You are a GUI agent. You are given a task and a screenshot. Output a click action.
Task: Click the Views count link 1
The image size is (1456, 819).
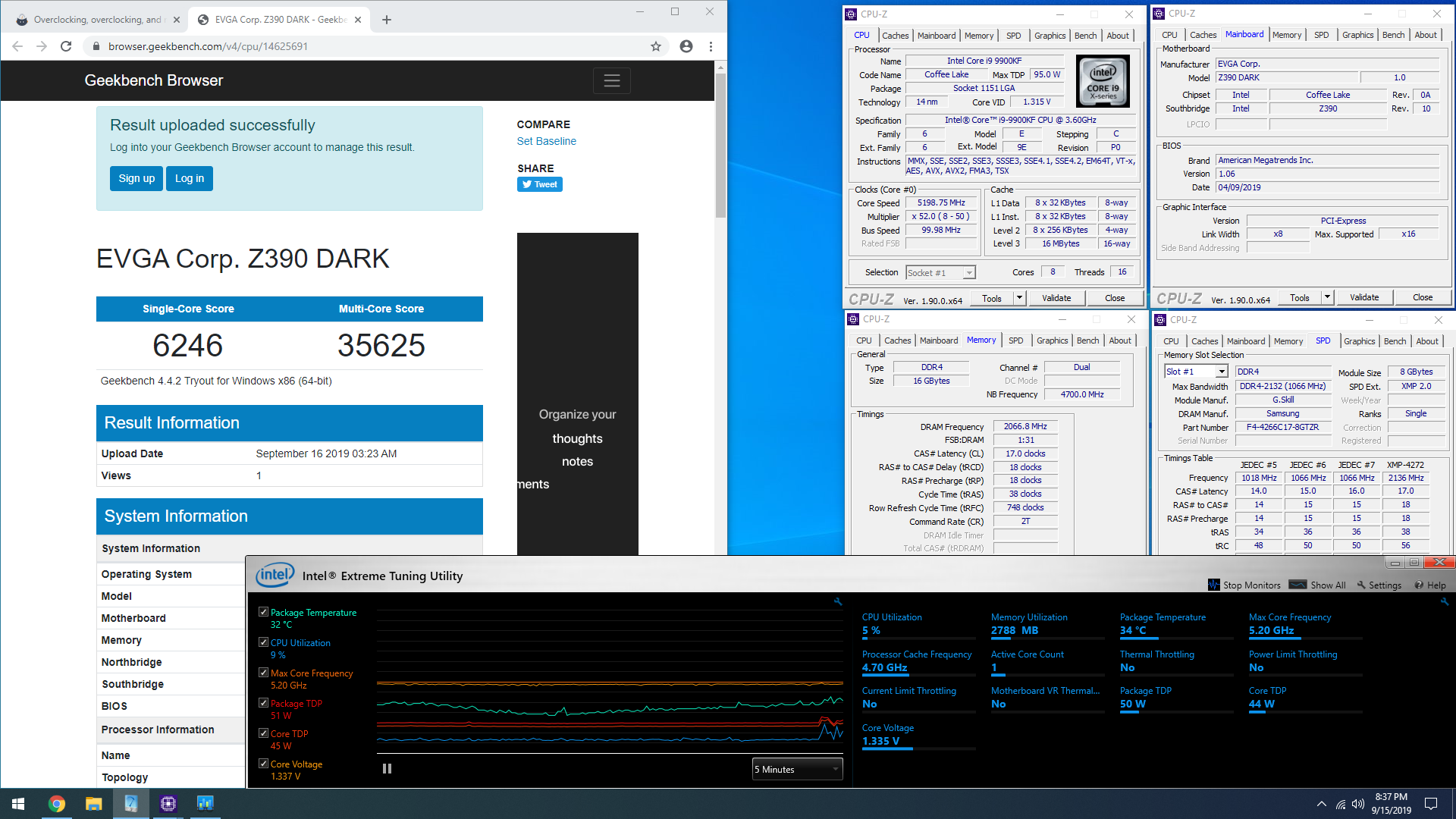[x=259, y=475]
